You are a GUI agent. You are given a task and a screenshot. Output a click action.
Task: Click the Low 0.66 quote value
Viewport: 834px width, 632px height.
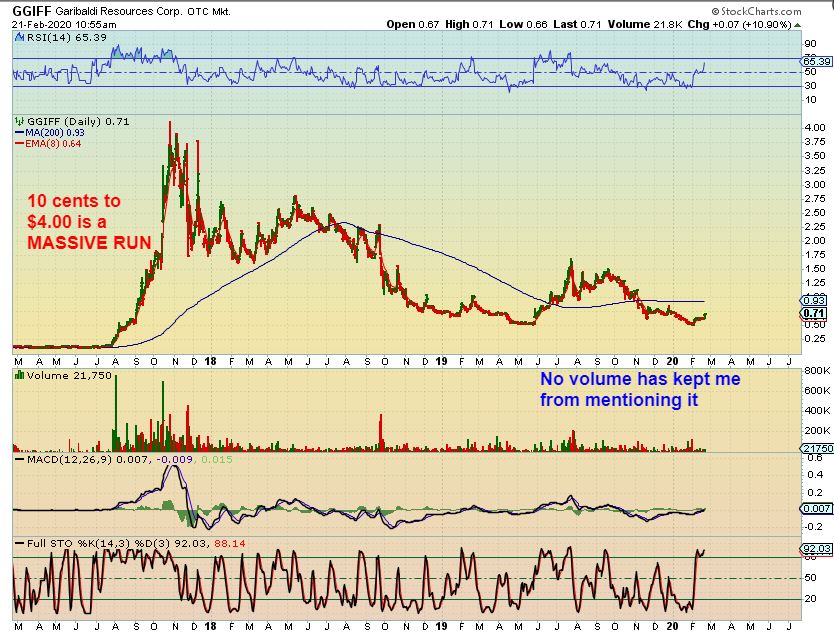[523, 24]
